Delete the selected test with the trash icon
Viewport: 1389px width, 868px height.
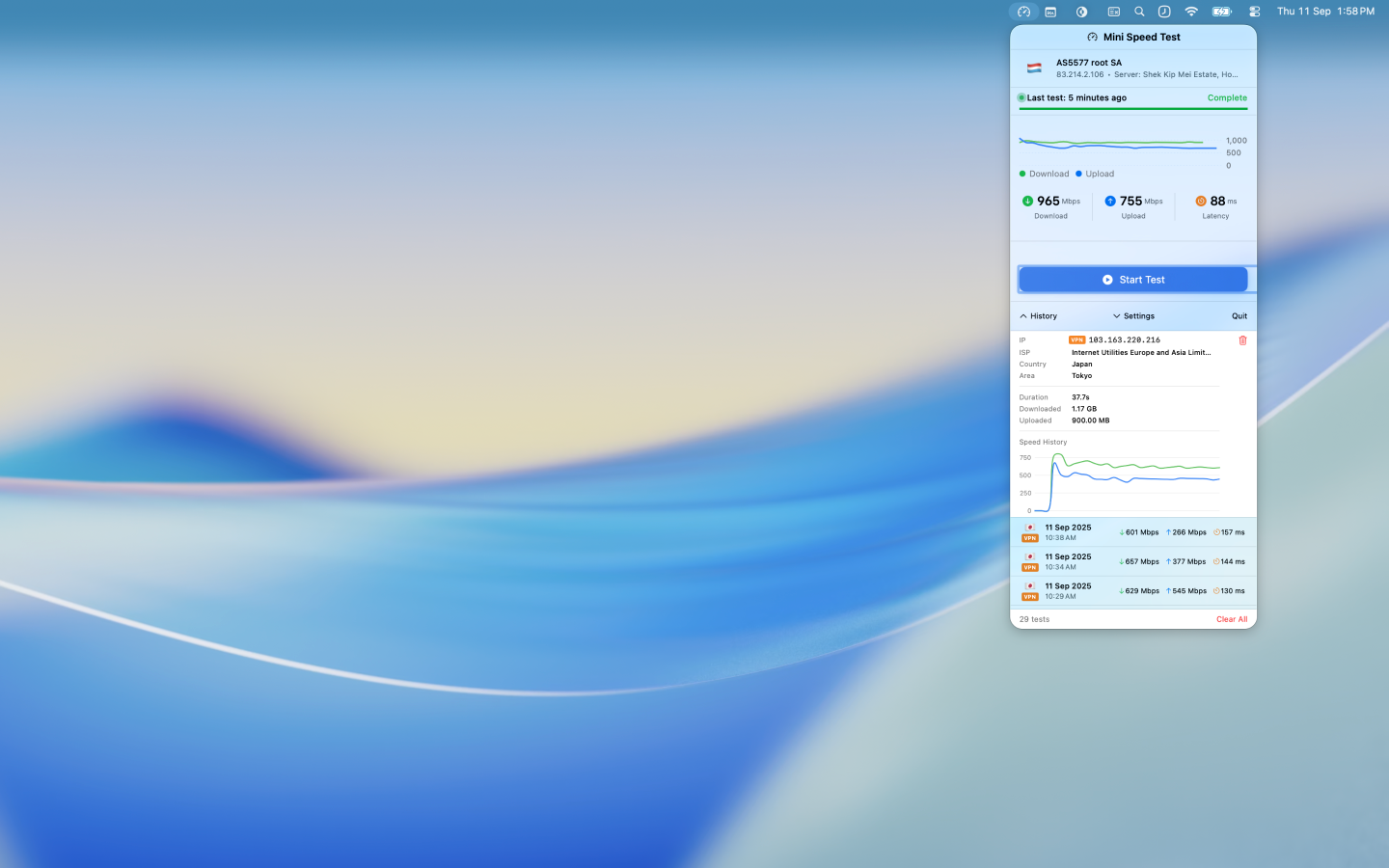[1242, 340]
